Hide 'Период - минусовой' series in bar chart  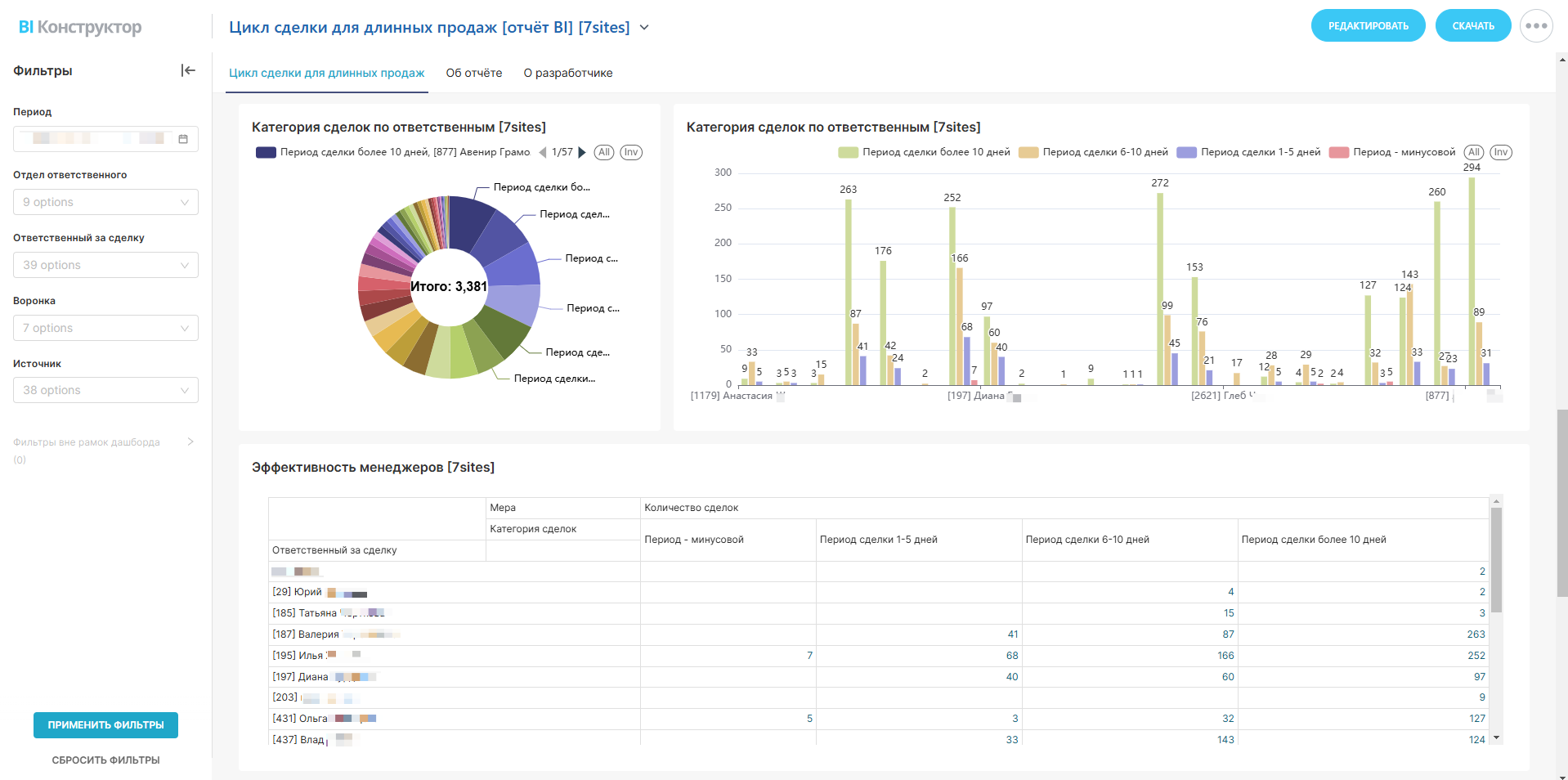coord(1403,152)
